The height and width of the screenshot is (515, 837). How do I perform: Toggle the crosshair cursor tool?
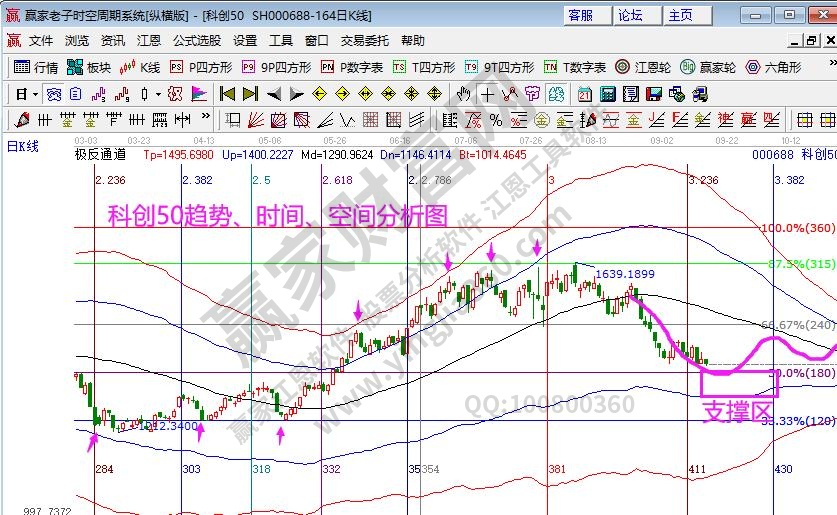[487, 94]
